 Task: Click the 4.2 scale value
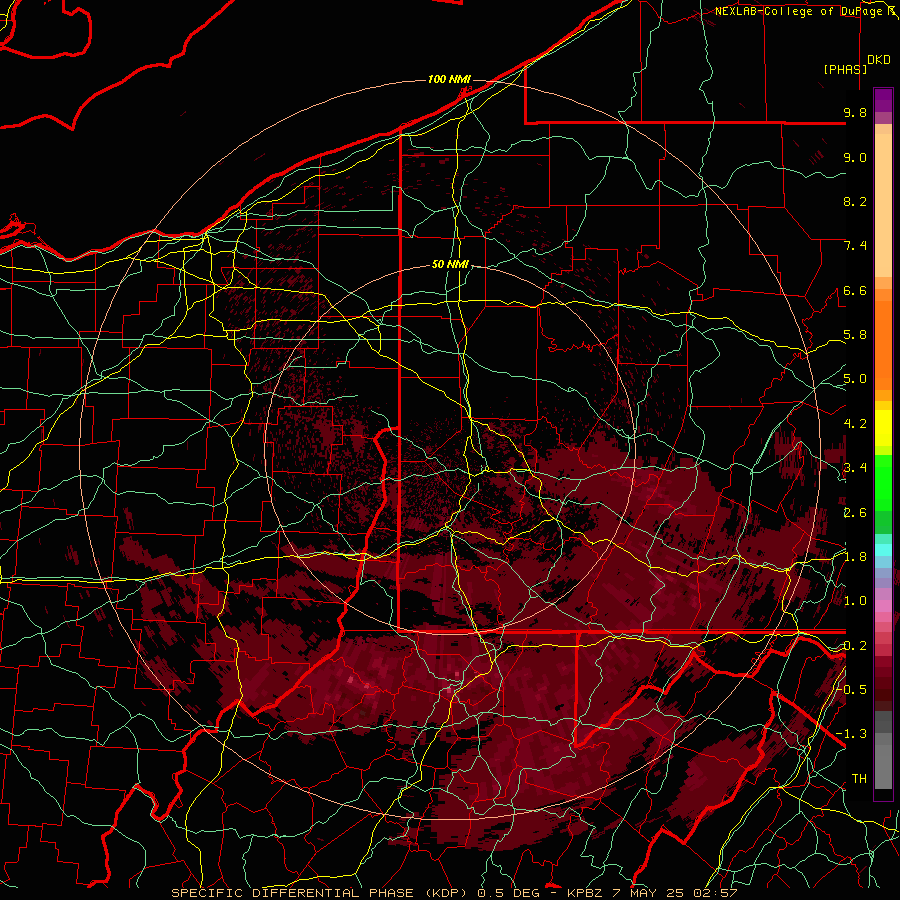855,424
